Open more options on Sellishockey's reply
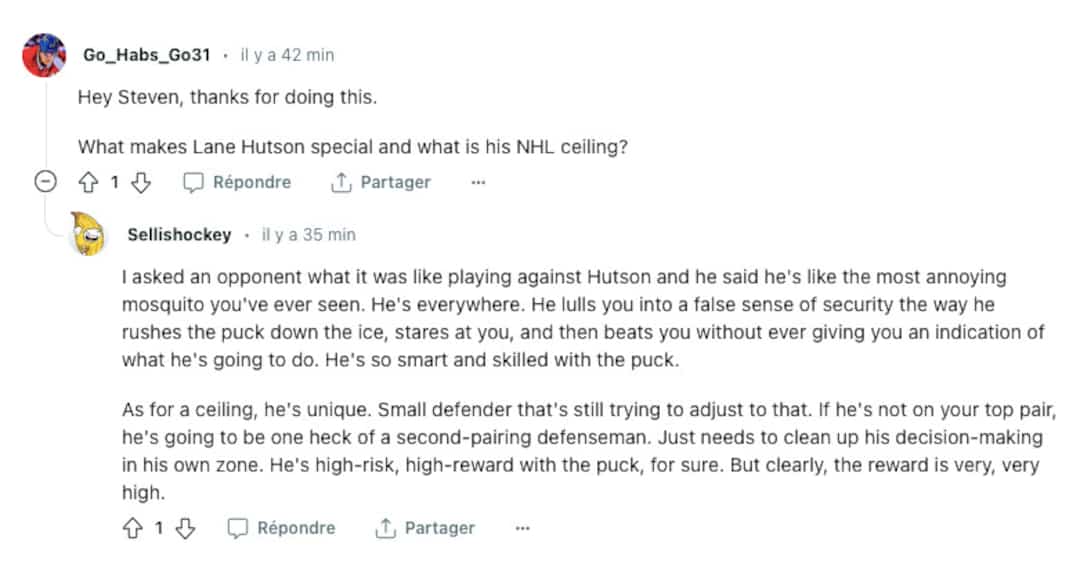 [522, 528]
